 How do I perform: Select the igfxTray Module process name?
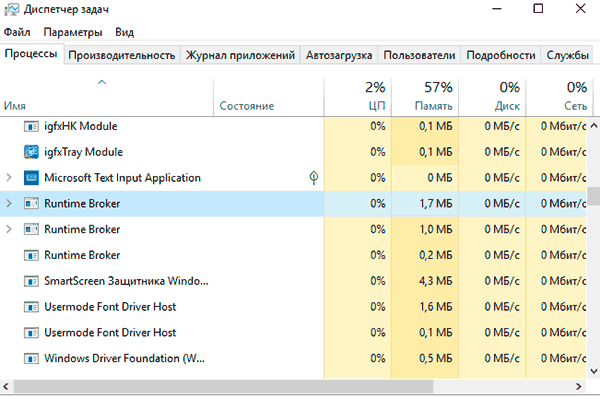(x=83, y=152)
